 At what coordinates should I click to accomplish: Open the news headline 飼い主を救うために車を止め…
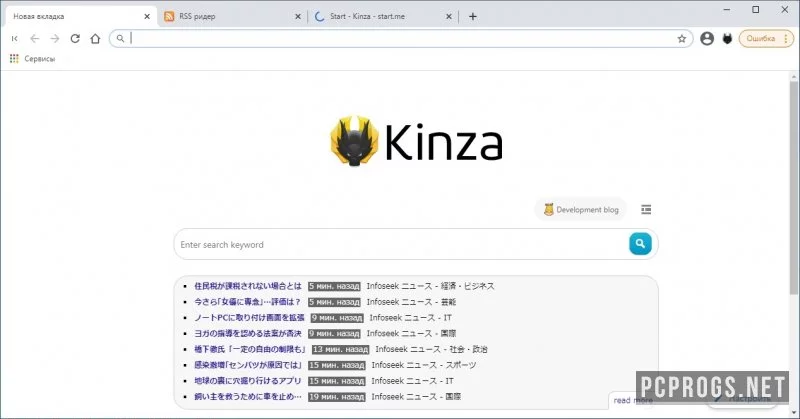click(x=248, y=397)
